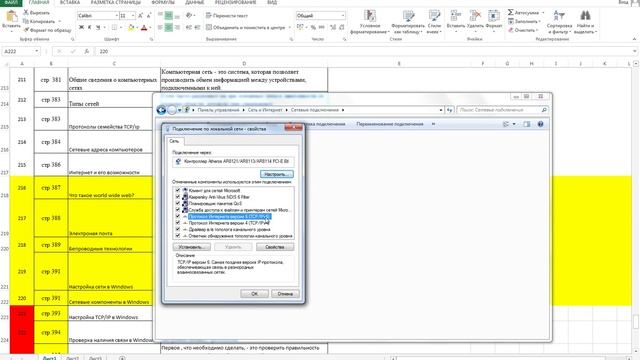Click the Format Painter (Формат по образцу) brush

(x=26, y=30)
